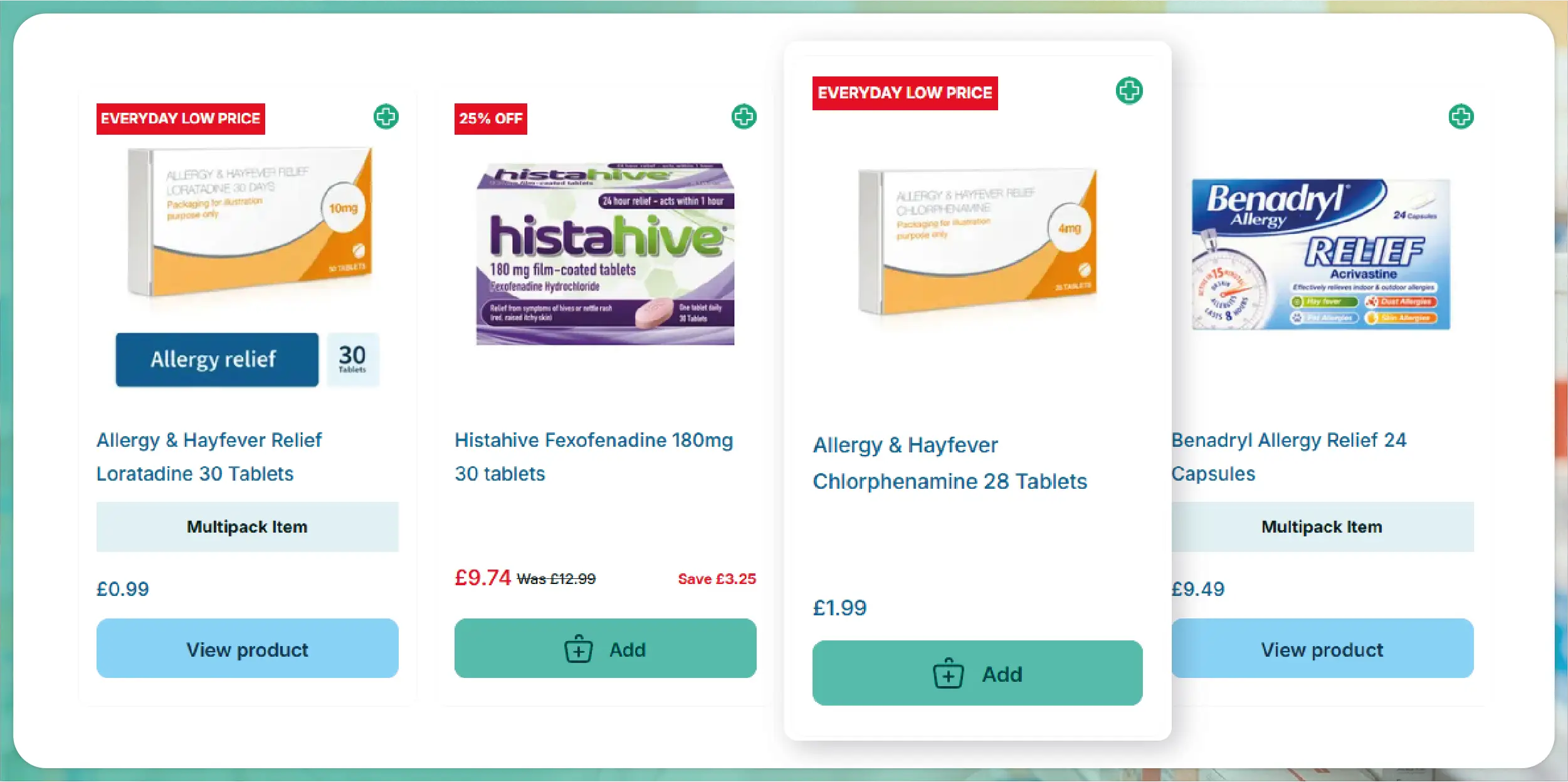Viewport: 1568px width, 782px height.
Task: Click the 25% OFF badge on Histahive
Action: pos(490,119)
